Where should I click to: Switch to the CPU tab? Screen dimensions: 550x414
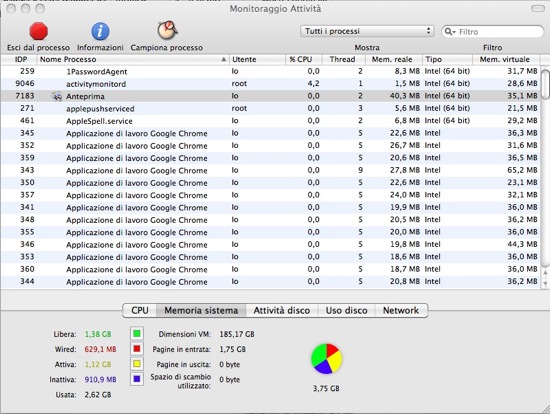(140, 310)
